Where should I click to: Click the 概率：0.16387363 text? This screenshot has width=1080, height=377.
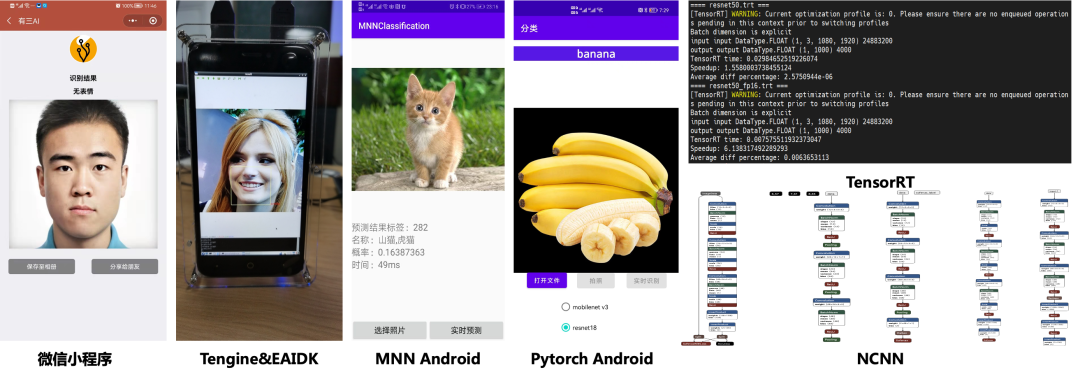388,252
